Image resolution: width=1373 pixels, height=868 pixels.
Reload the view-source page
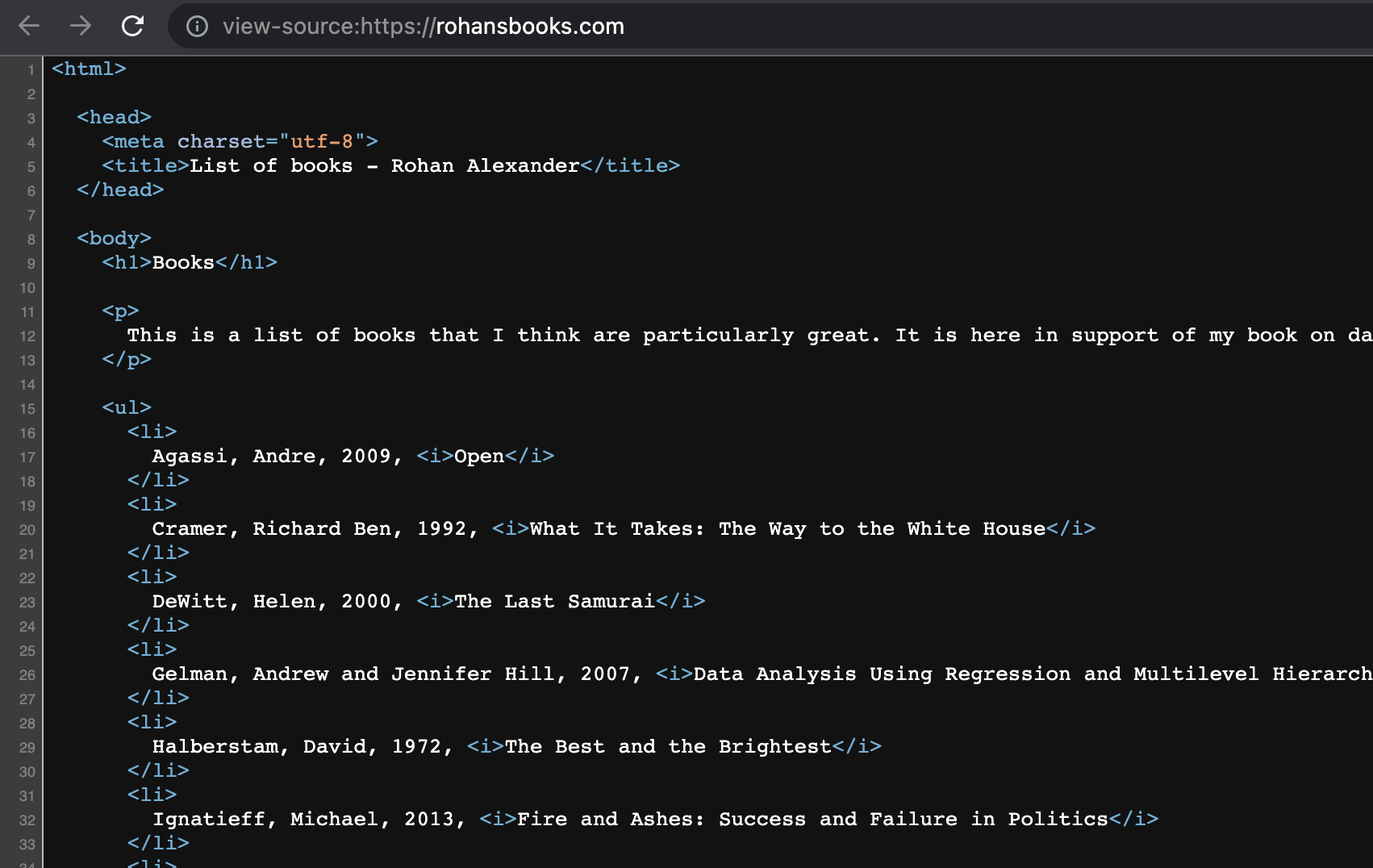pos(132,26)
